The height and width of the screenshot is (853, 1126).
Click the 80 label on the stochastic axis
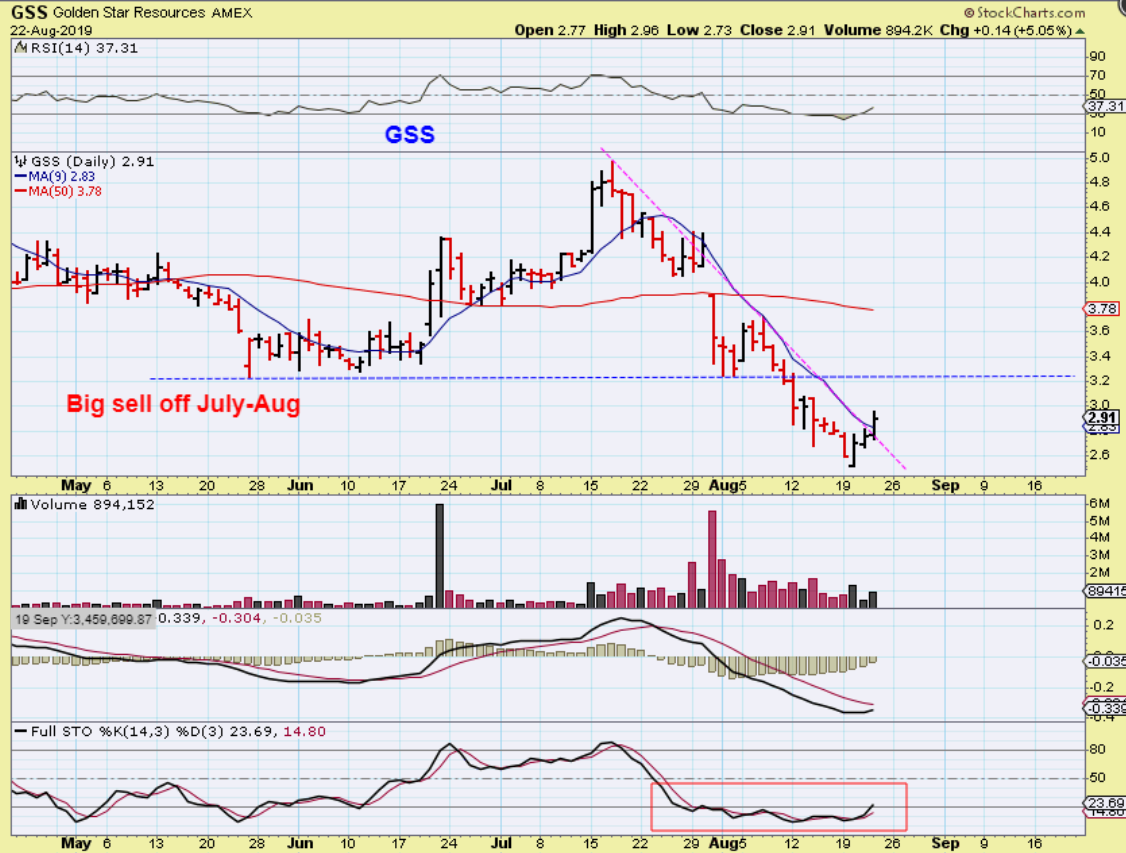click(x=1097, y=750)
